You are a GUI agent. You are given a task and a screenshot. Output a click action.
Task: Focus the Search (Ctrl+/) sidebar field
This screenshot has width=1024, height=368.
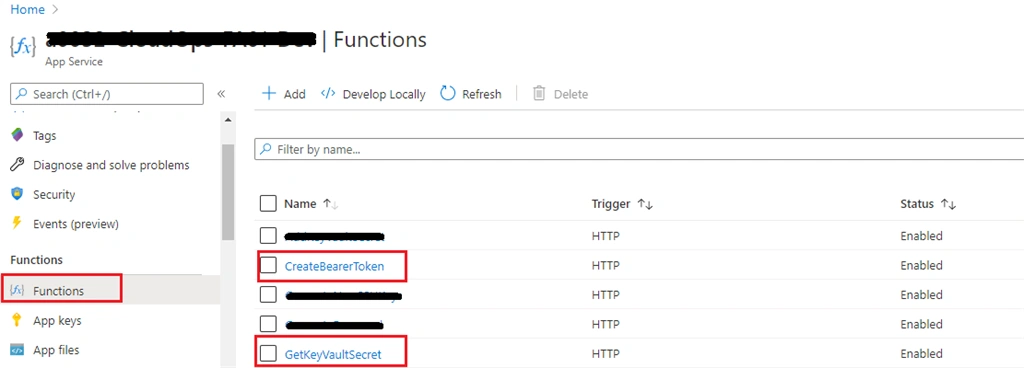tap(107, 94)
